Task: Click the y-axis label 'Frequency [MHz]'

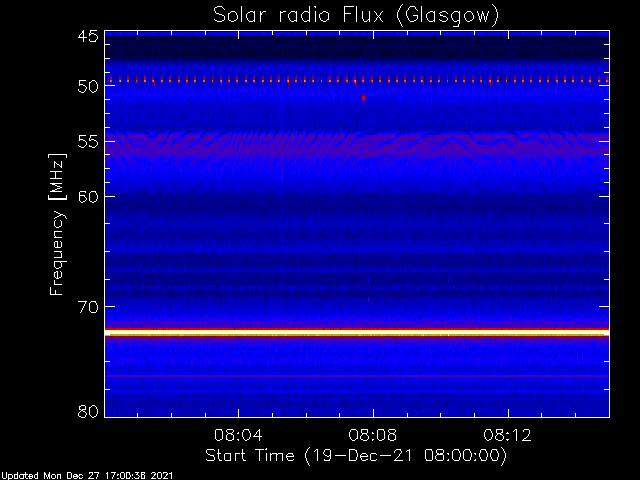Action: [57, 224]
